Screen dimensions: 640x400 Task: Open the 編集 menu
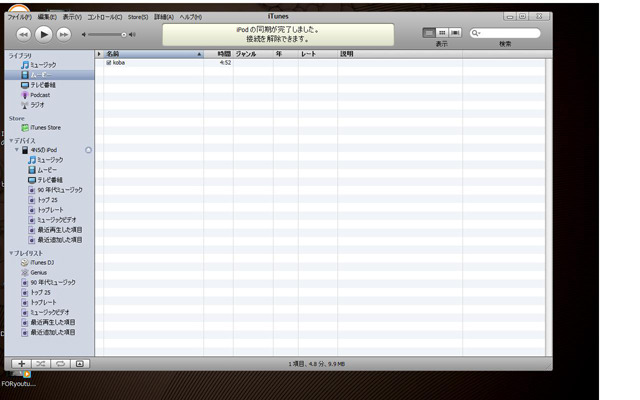tap(47, 17)
